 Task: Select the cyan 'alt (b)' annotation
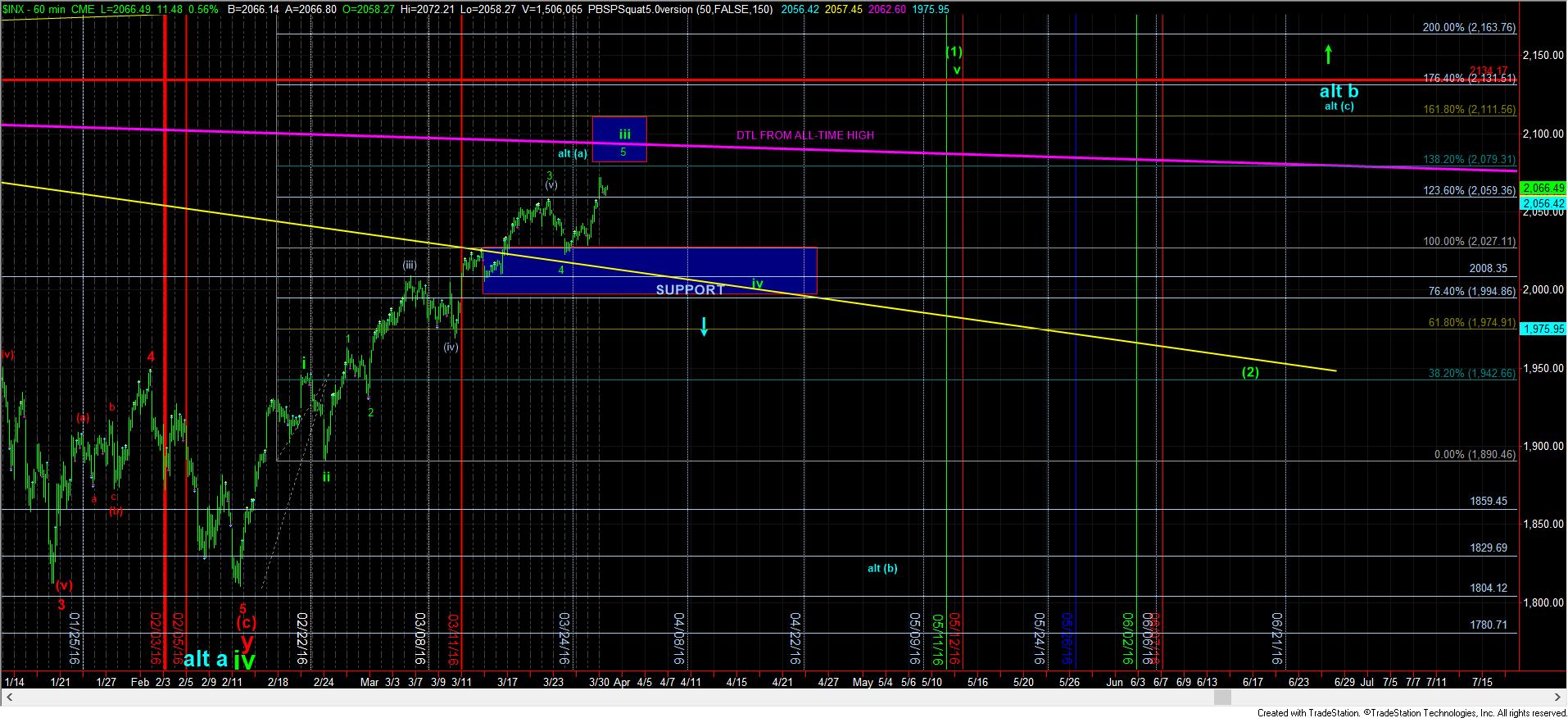click(x=882, y=567)
